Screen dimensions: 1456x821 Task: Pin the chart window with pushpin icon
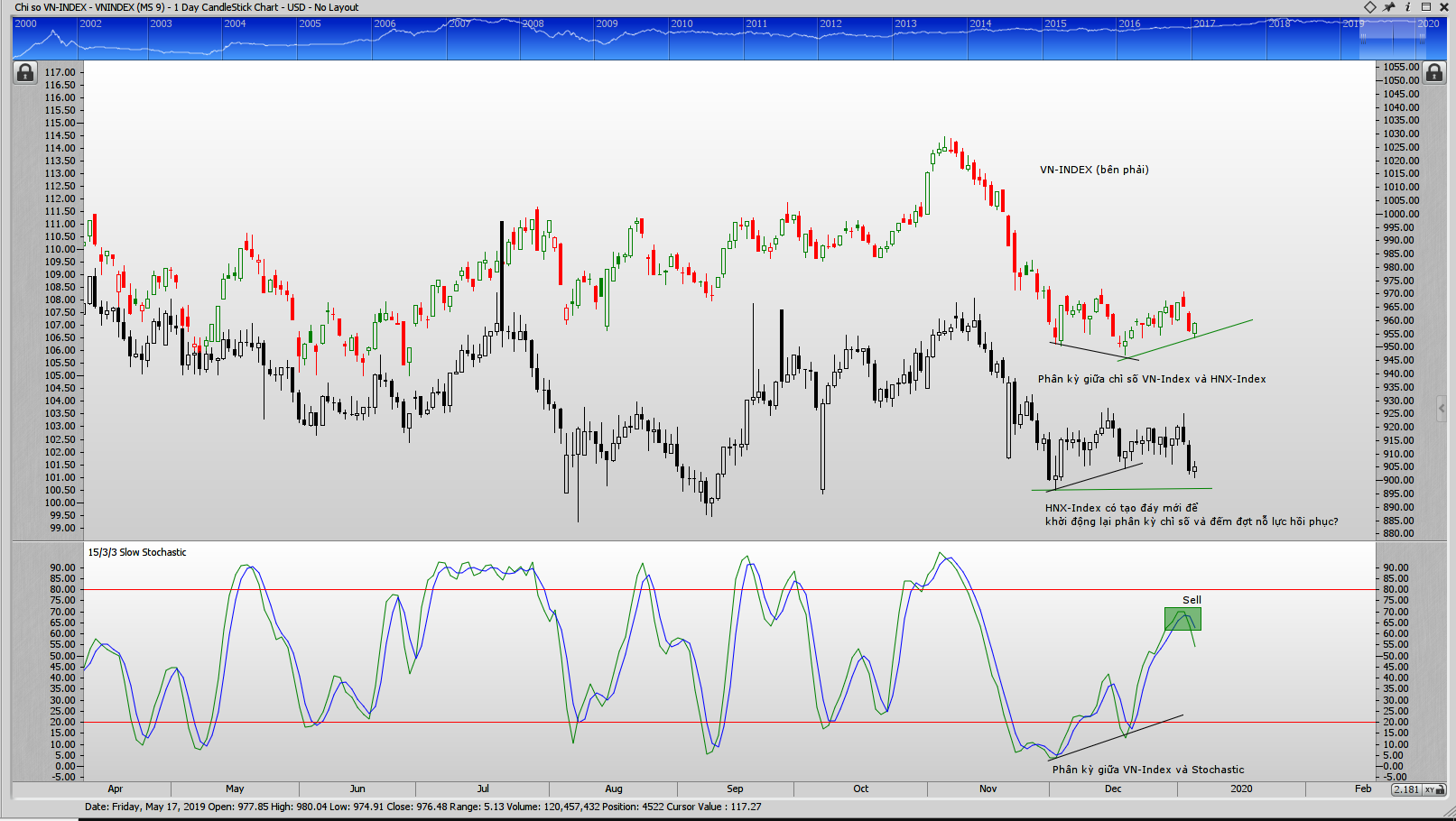[x=1389, y=7]
